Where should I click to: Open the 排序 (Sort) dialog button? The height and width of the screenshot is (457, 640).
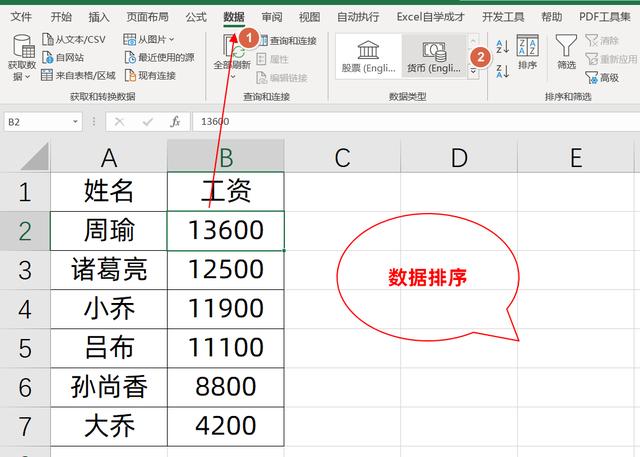[527, 51]
